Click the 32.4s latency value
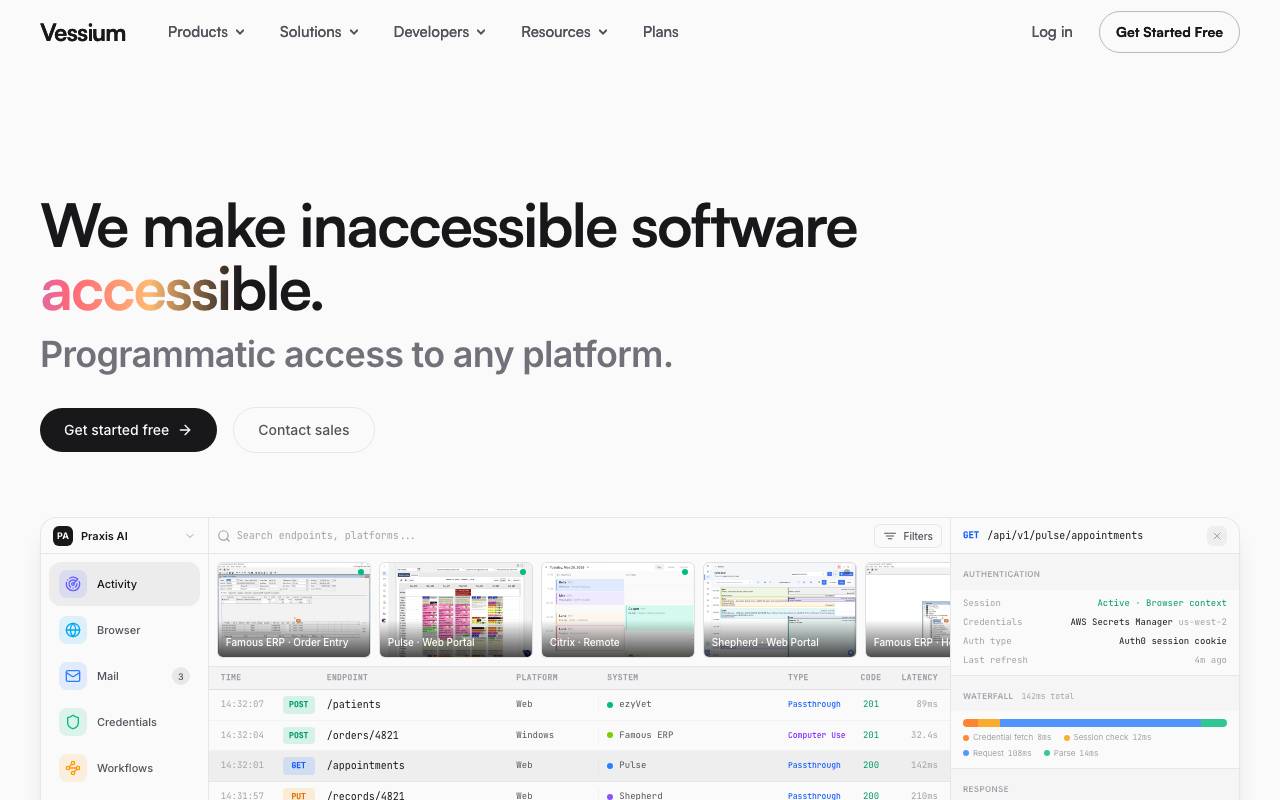This screenshot has height=800, width=1280. [x=924, y=735]
